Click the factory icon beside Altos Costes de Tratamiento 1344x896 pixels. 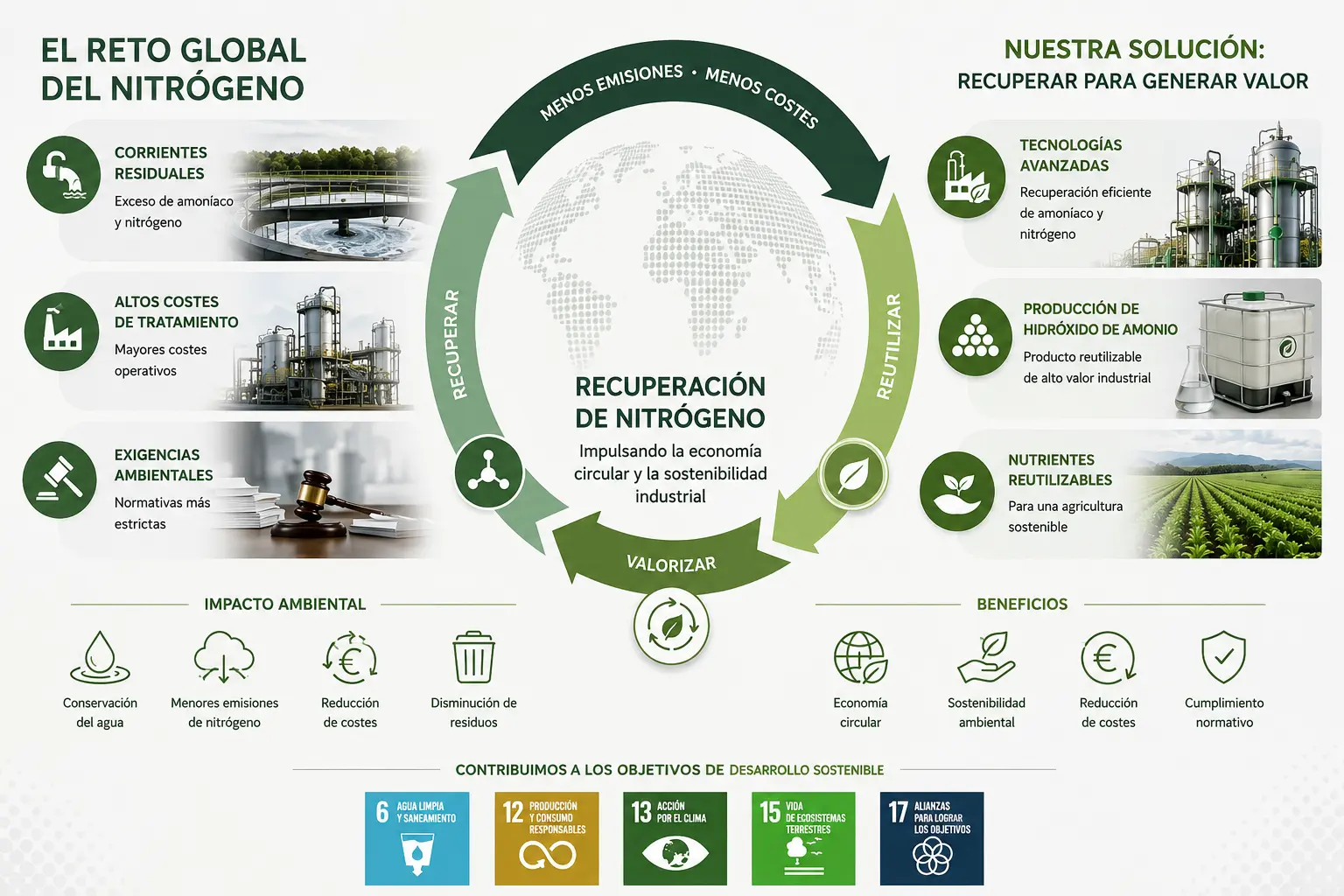coord(61,332)
